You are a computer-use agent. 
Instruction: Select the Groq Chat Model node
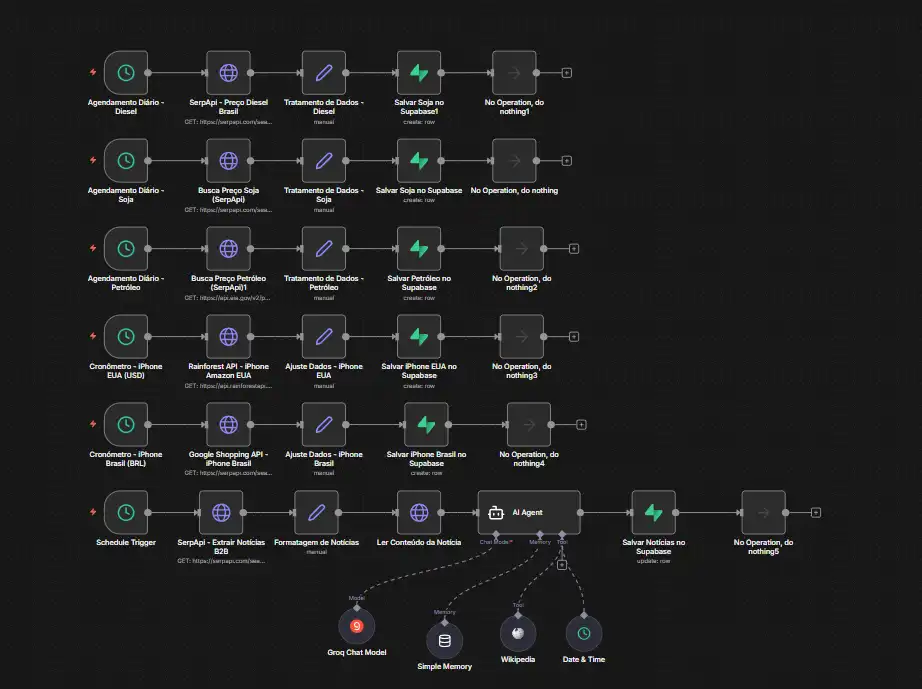pyautogui.click(x=357, y=627)
